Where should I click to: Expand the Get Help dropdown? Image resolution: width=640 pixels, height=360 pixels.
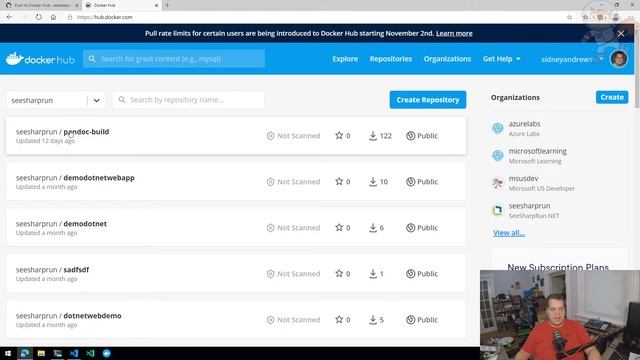pos(502,59)
